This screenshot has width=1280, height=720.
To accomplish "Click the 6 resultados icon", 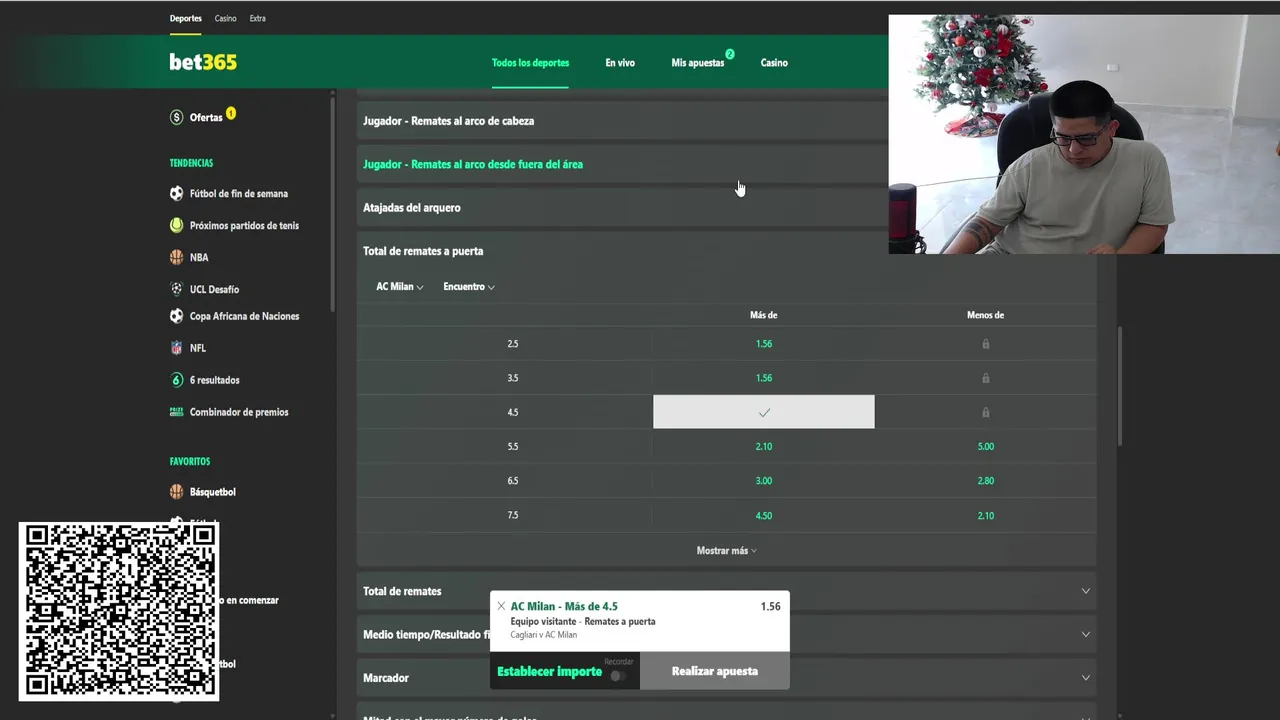I will 177,380.
